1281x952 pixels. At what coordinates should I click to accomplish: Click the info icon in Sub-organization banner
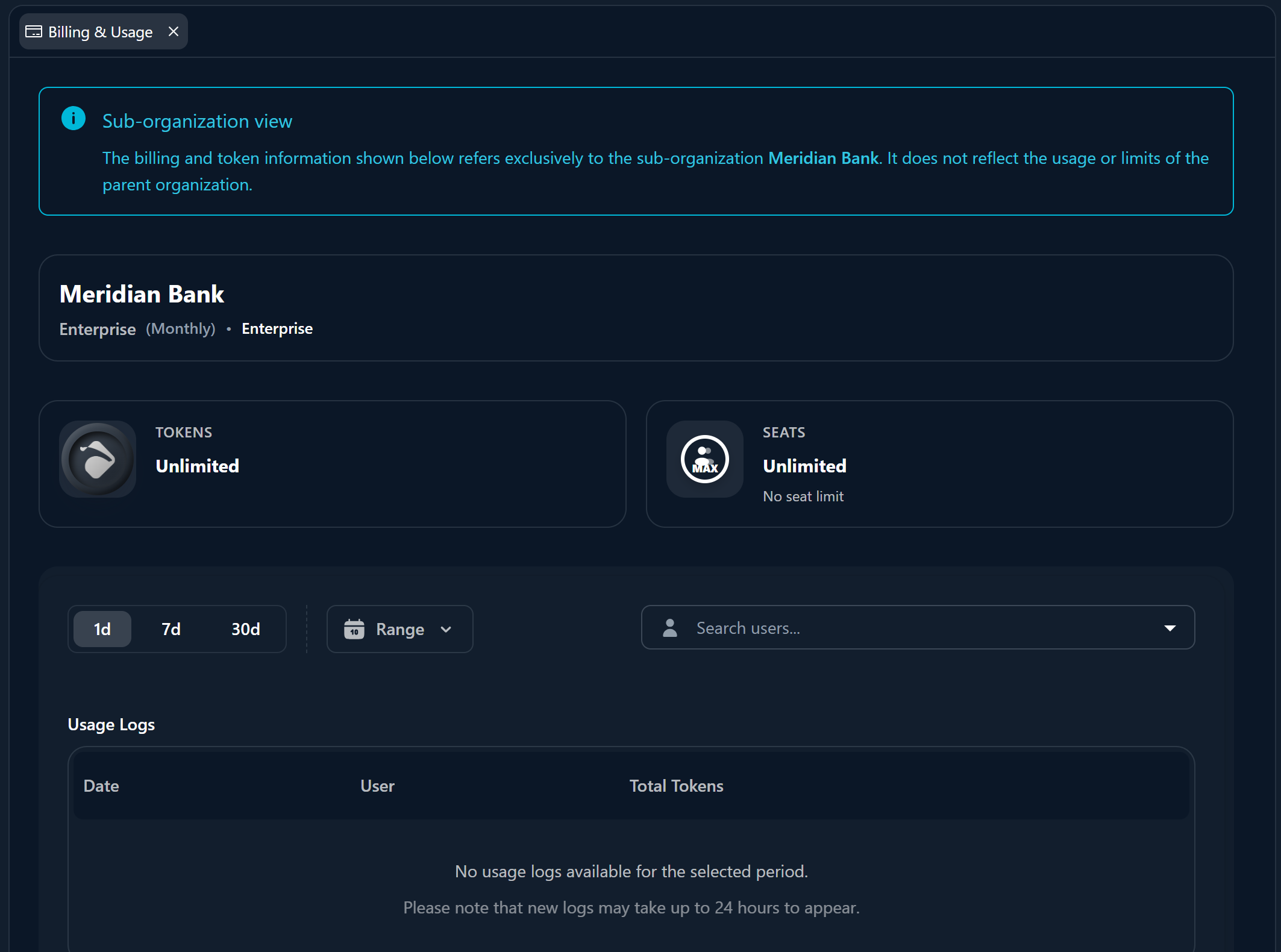74,118
